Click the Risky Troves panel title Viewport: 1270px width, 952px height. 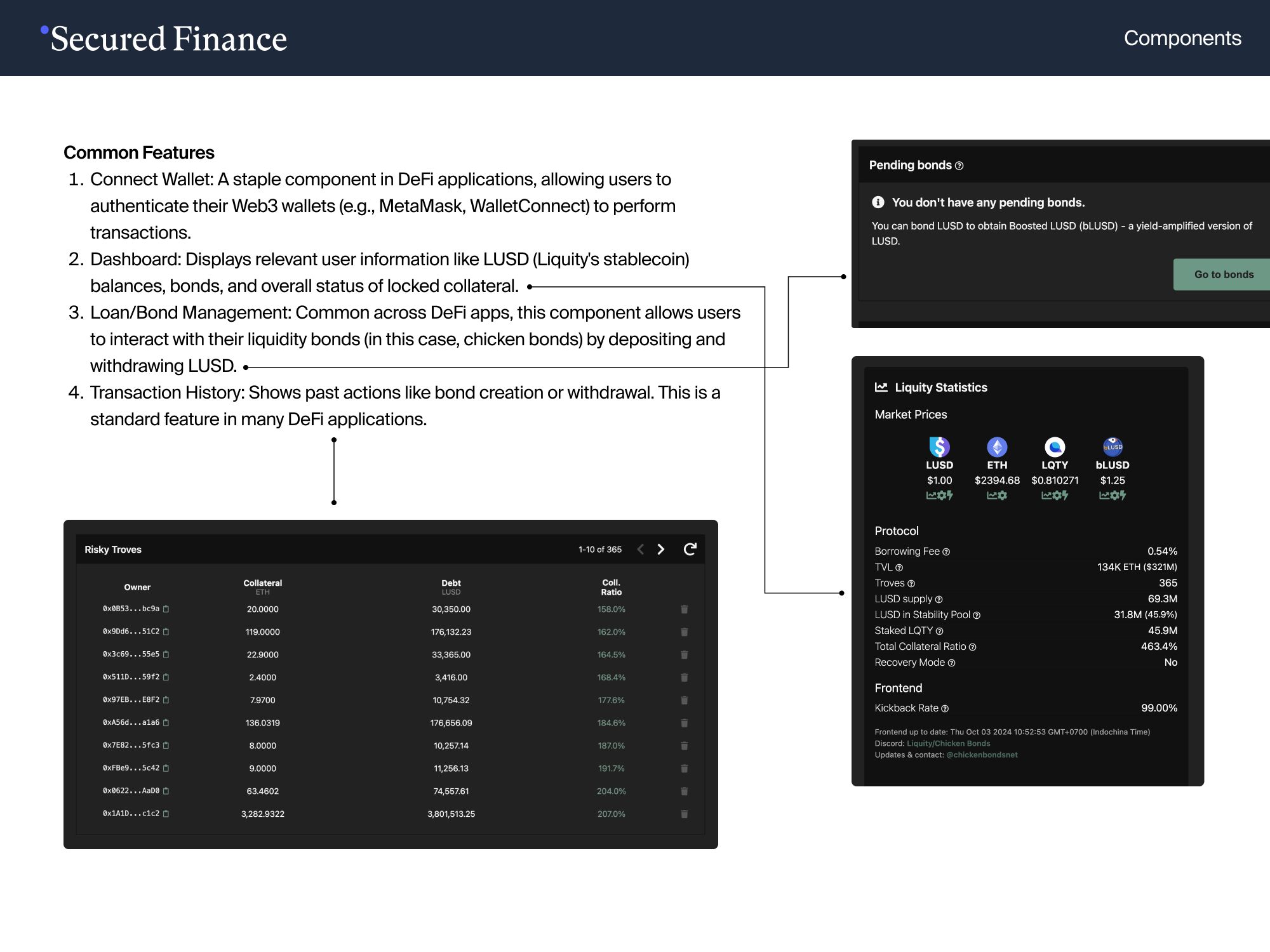pyautogui.click(x=113, y=550)
